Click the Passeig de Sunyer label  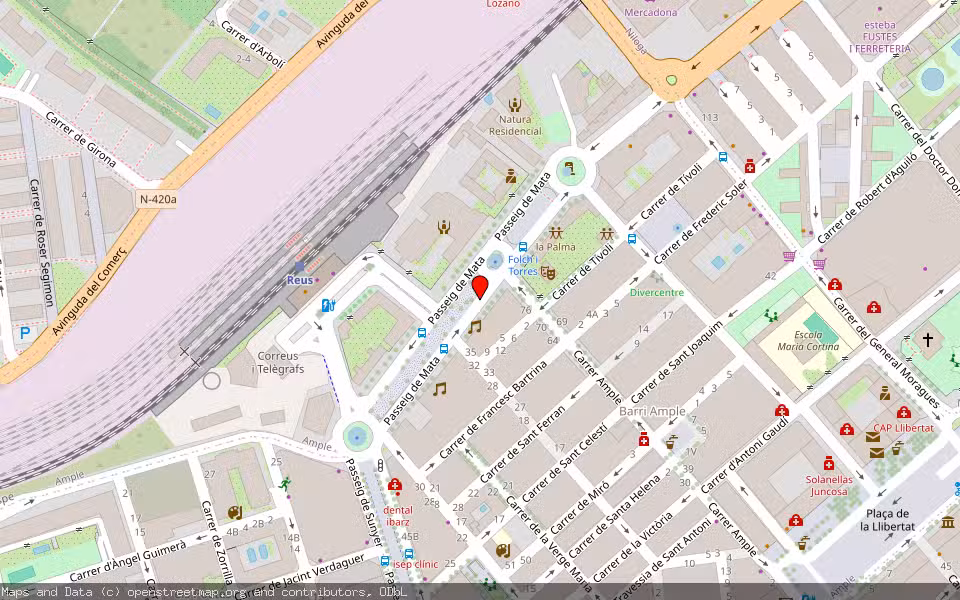coord(363,501)
